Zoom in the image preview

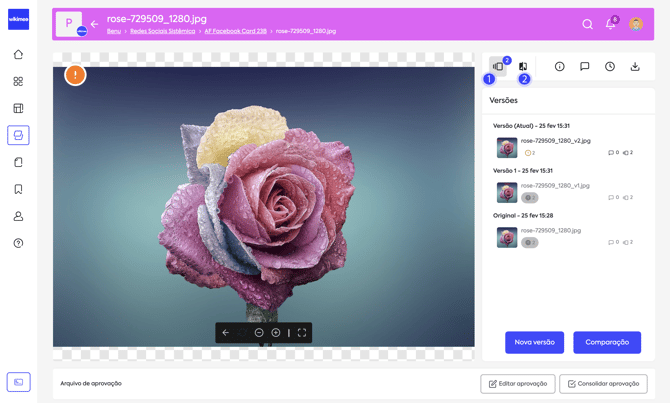(x=276, y=333)
